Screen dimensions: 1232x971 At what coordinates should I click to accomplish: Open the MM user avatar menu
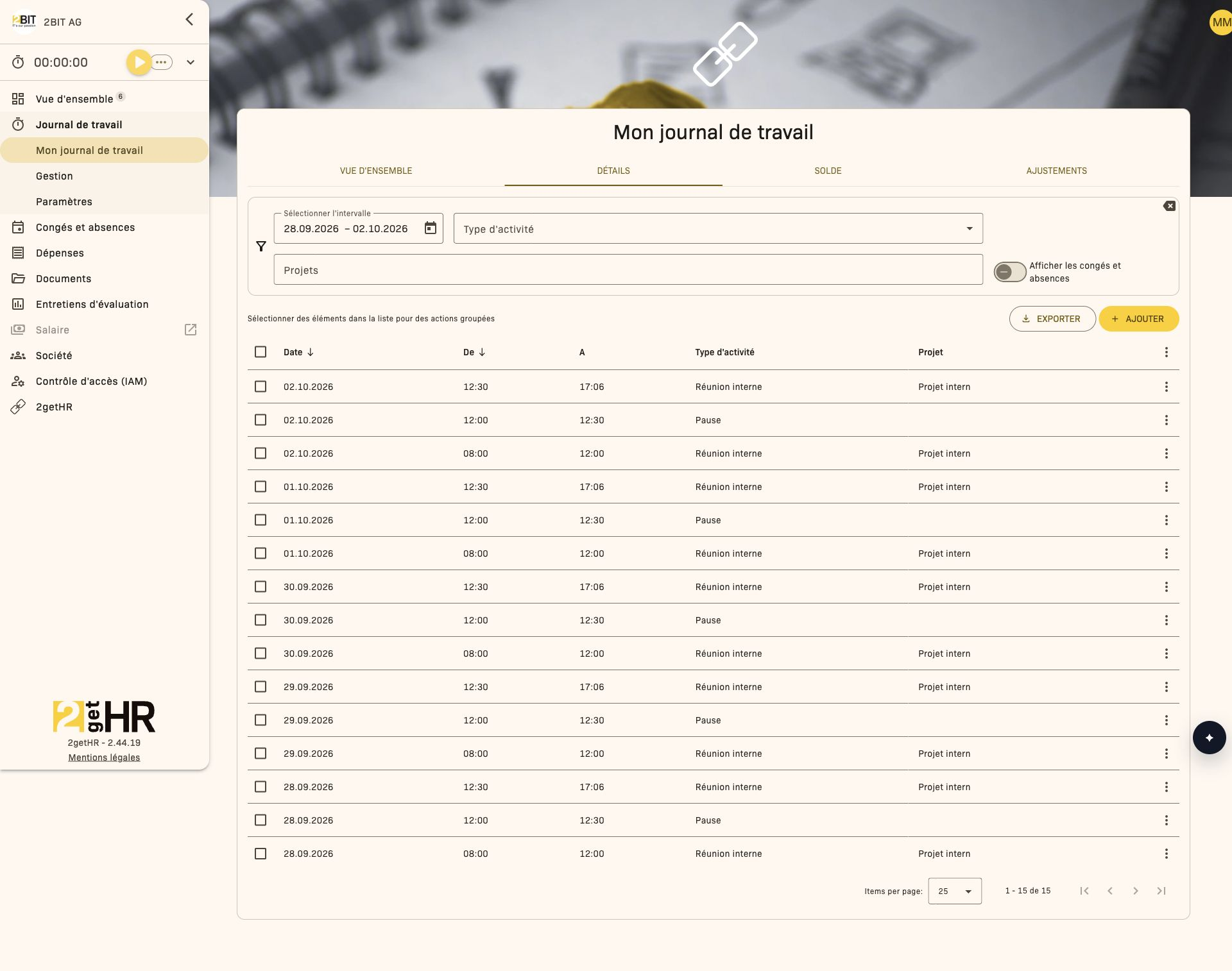(1220, 22)
